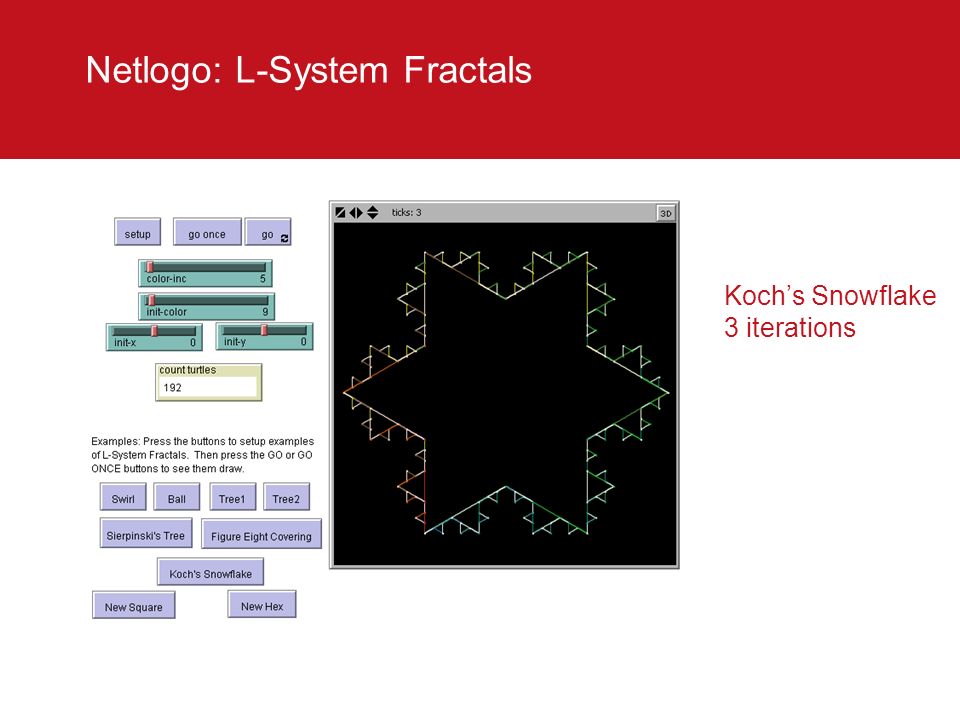Click the Netlogo: L-System Fractals title

tap(309, 70)
